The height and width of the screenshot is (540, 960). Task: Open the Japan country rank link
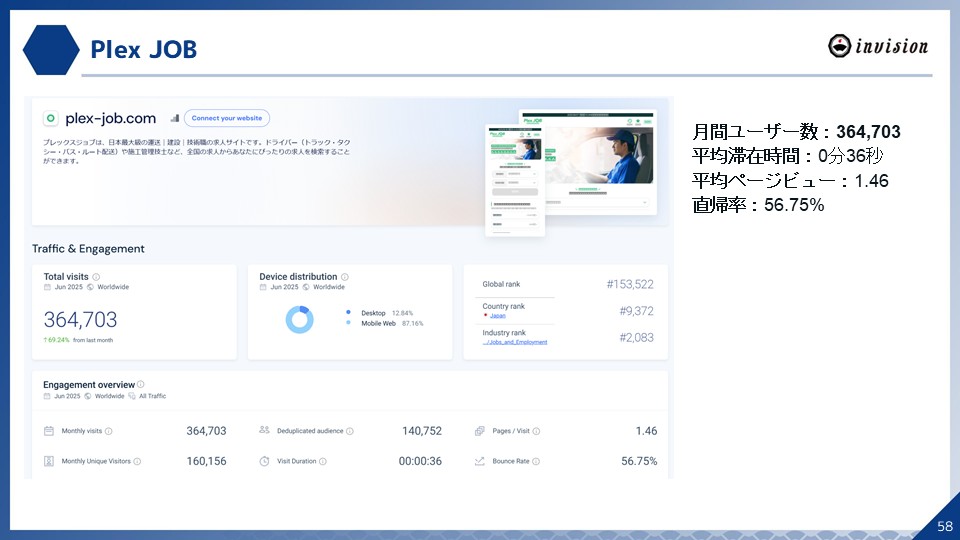click(x=498, y=316)
